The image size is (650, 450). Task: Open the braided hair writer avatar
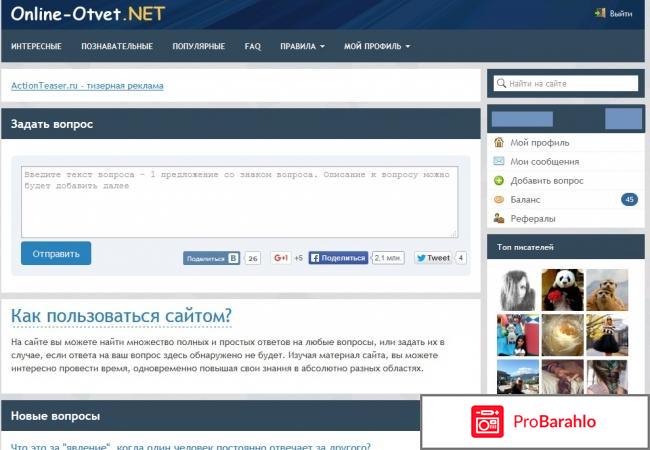607,376
